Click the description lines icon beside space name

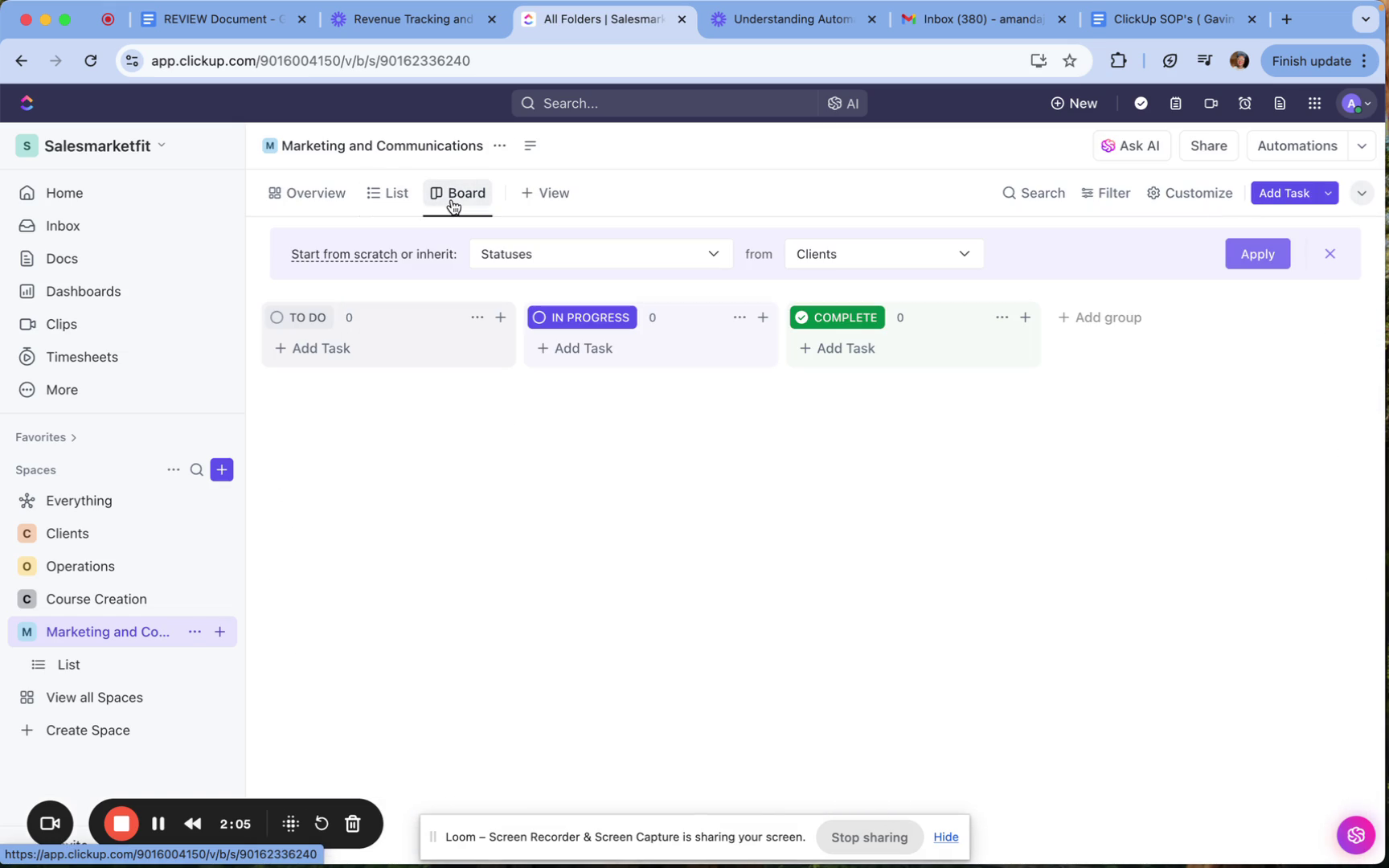(x=530, y=145)
